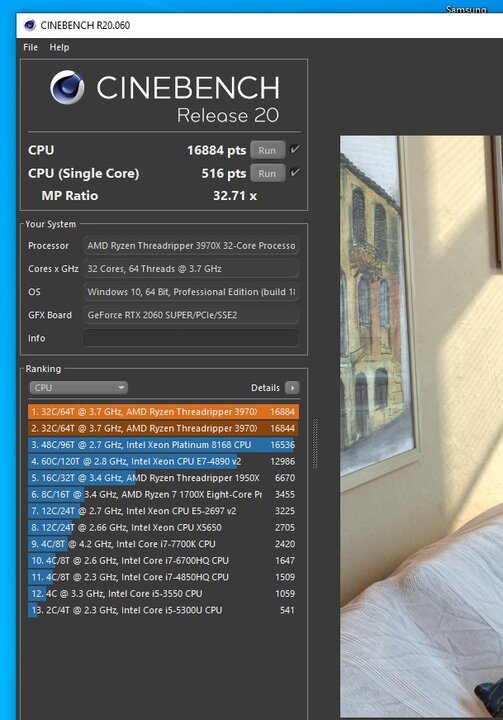Toggle the CPU test checkbox
503x720 pixels.
(x=295, y=149)
